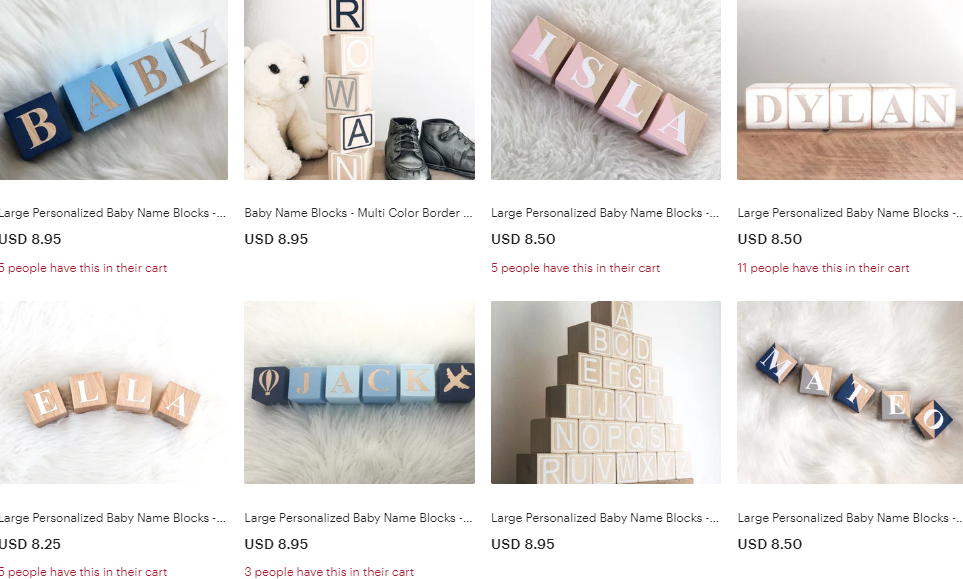Click the listing title below the MATEO blocks
Screen dimensions: 963x579
click(x=850, y=518)
